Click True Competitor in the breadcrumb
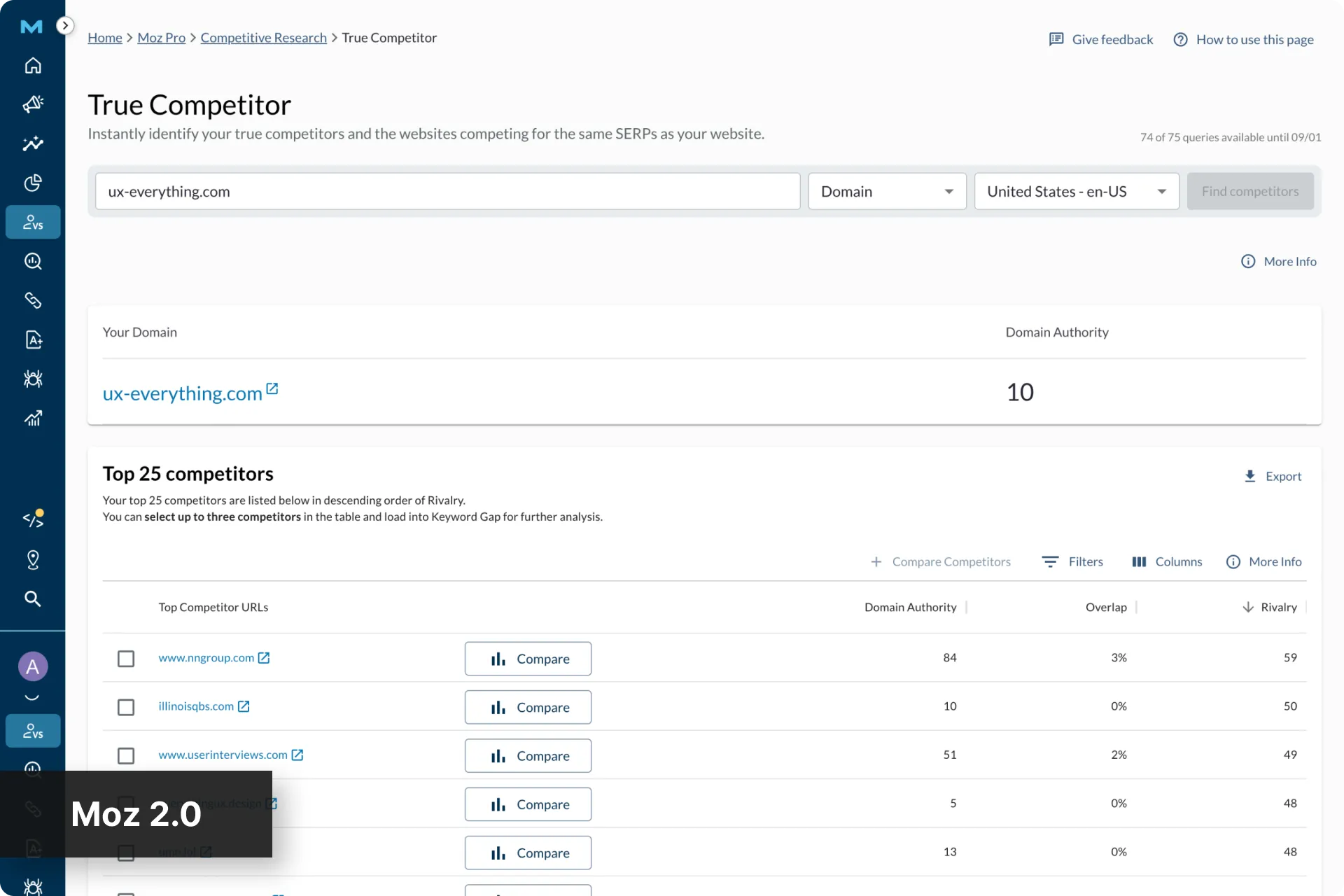 point(389,38)
